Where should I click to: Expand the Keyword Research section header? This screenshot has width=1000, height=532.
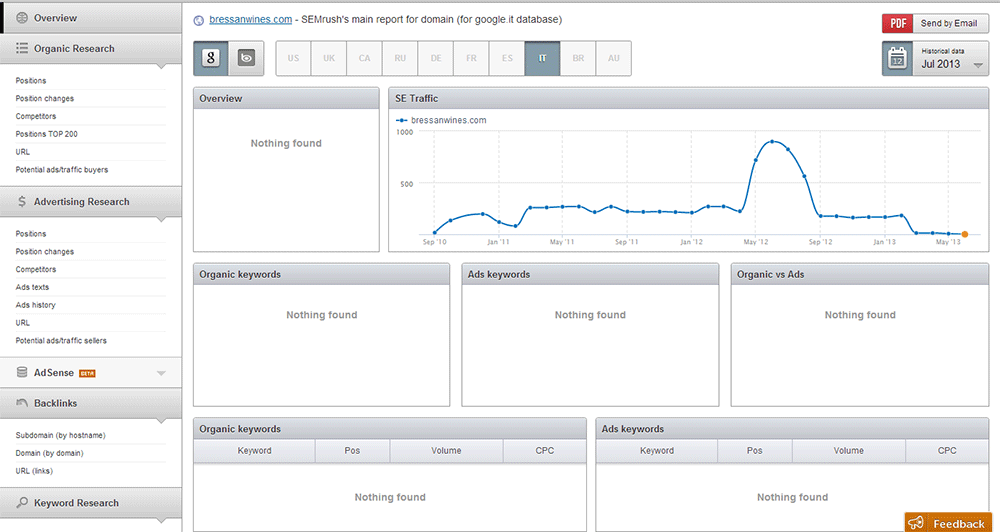[91, 503]
